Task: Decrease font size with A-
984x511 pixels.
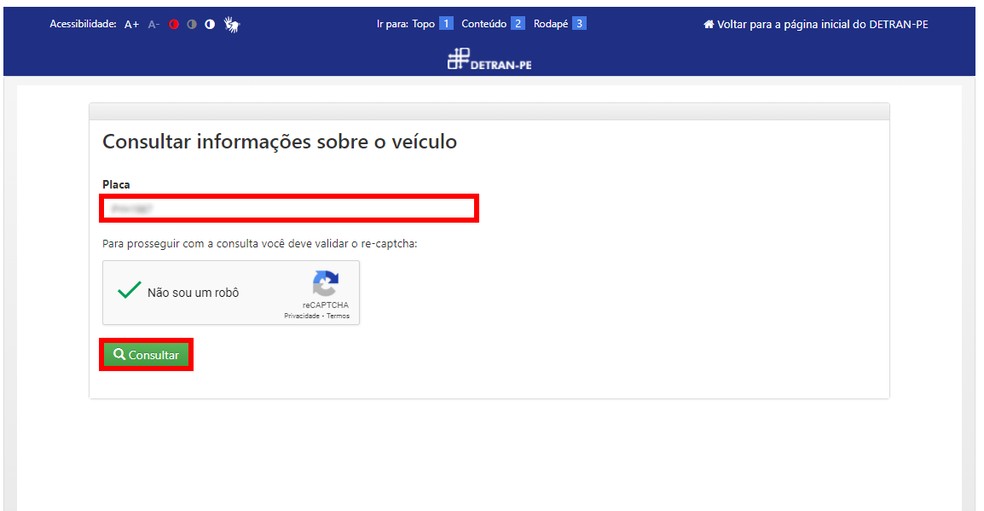Action: tap(154, 24)
